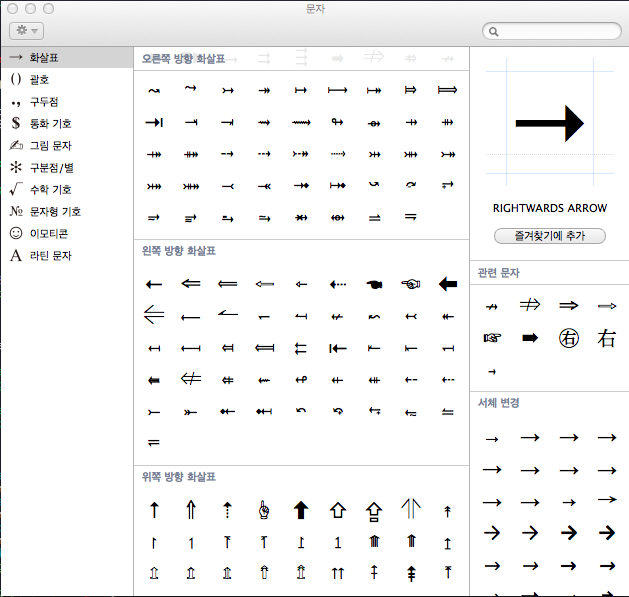
Task: Pick the rightwards wave arrow symbol
Action: pos(154,90)
